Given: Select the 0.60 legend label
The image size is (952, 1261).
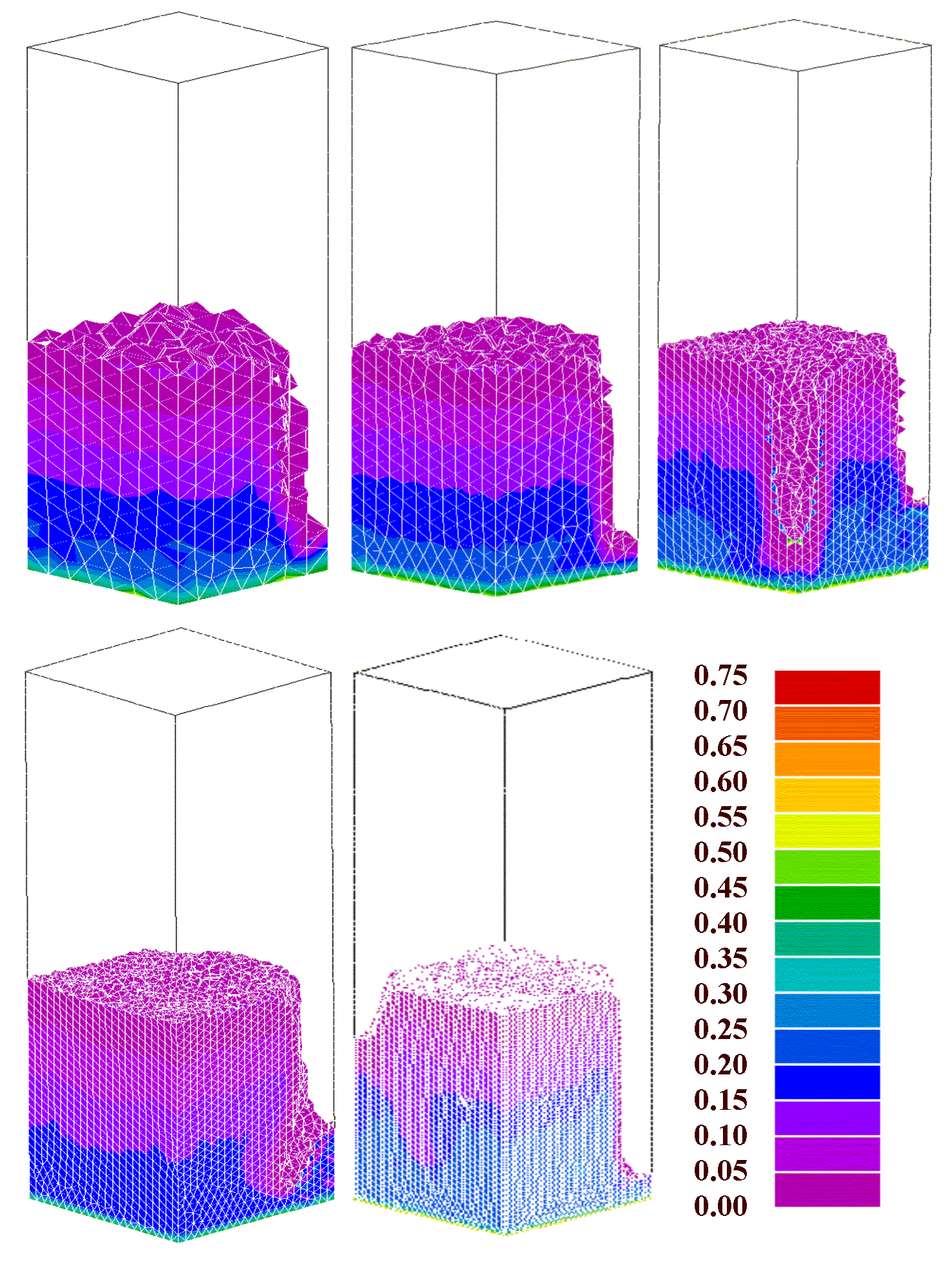Looking at the screenshot, I should pyautogui.click(x=720, y=782).
